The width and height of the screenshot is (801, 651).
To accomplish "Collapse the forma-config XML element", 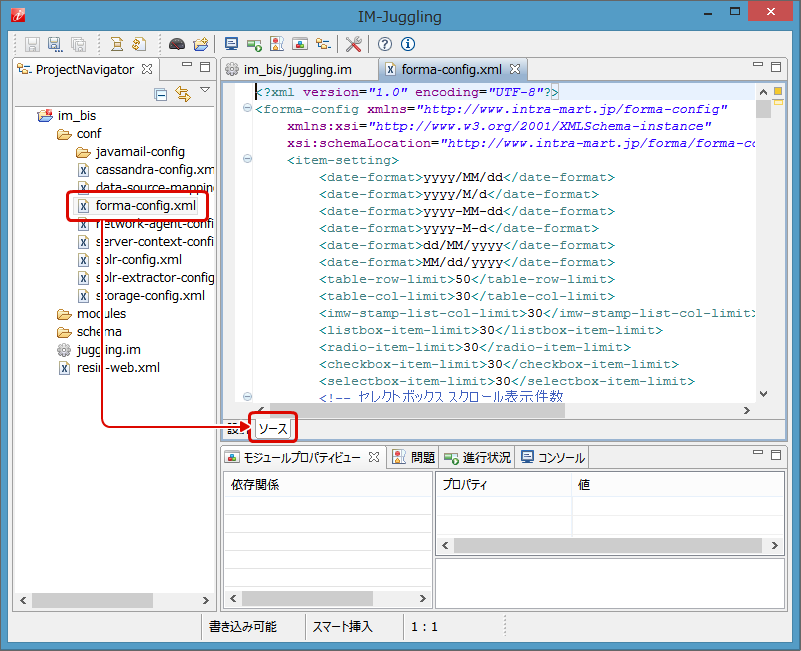I will point(247,109).
